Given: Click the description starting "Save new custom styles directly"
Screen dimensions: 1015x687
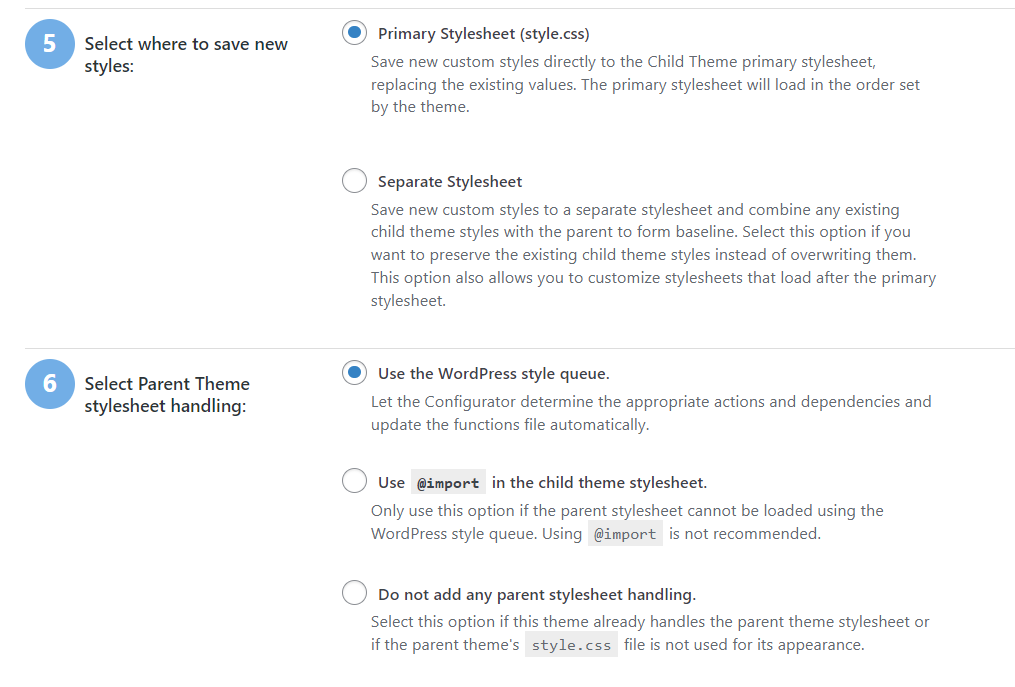Looking at the screenshot, I should pos(645,84).
